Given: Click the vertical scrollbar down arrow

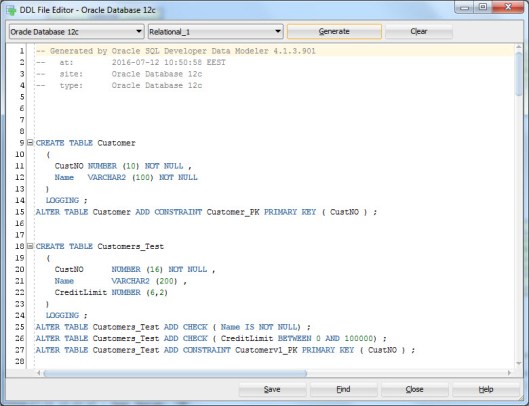Looking at the screenshot, I should click(519, 363).
